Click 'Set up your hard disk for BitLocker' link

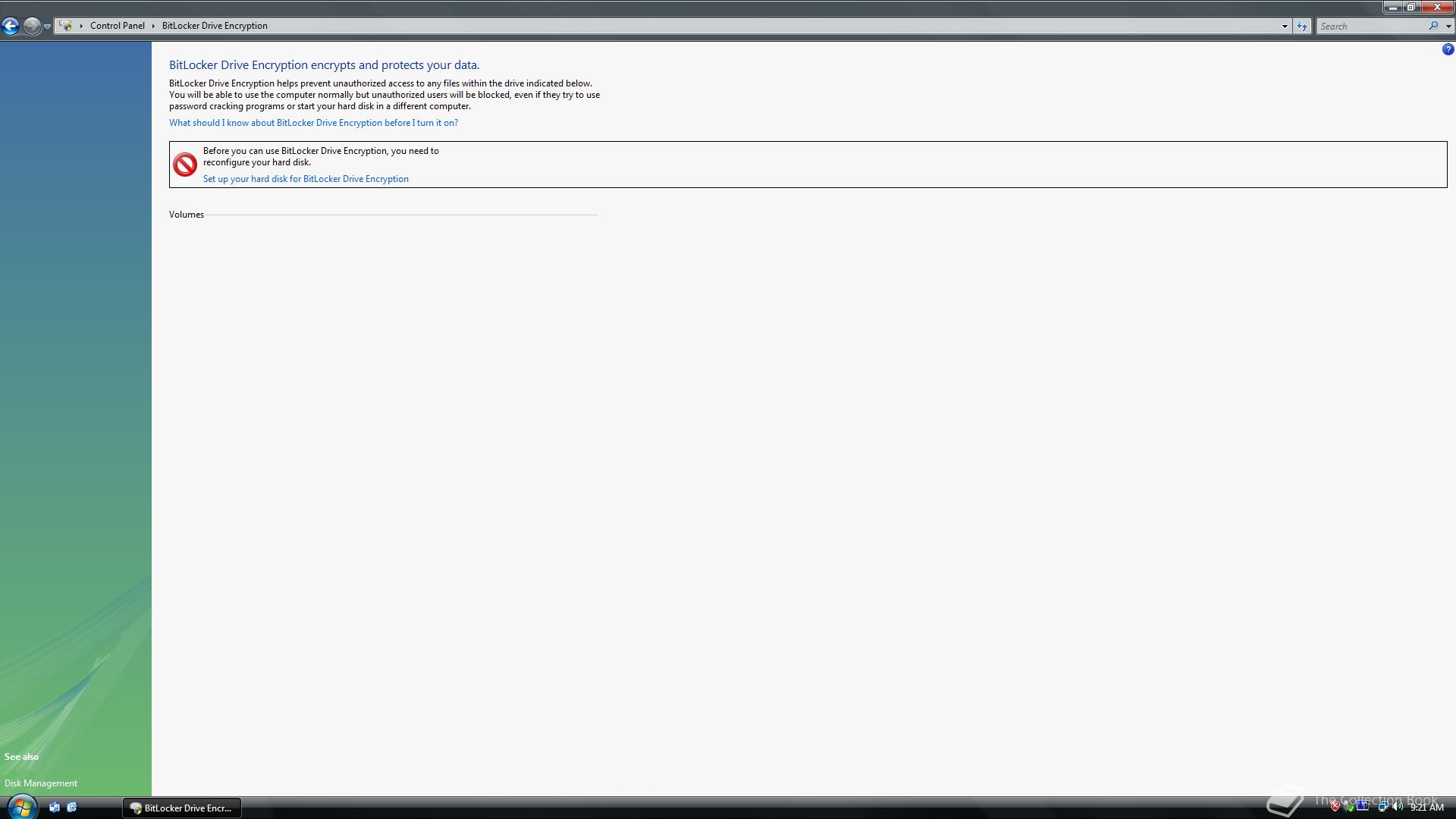pyautogui.click(x=306, y=179)
